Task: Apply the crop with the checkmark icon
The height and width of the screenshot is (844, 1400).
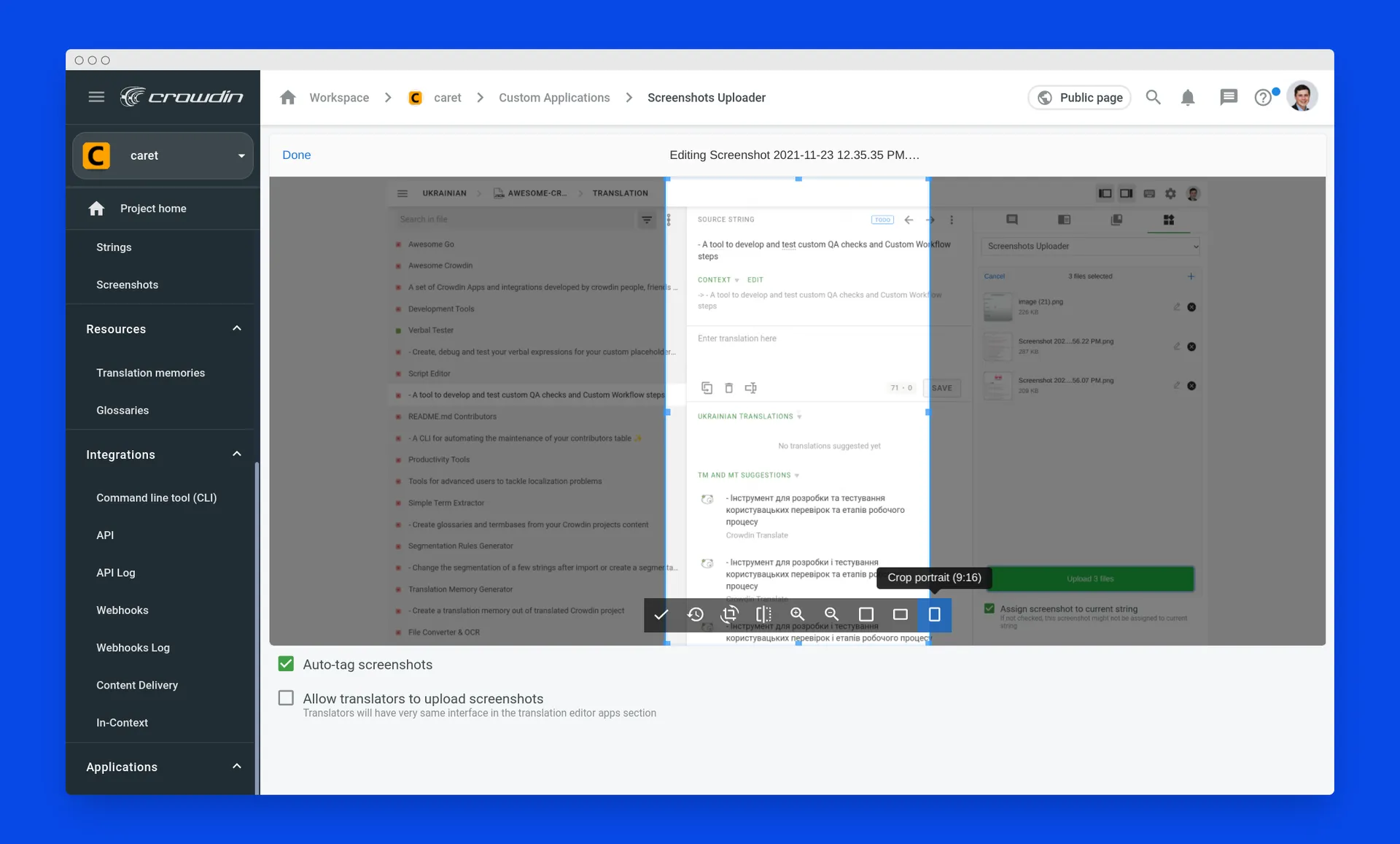Action: coord(661,615)
